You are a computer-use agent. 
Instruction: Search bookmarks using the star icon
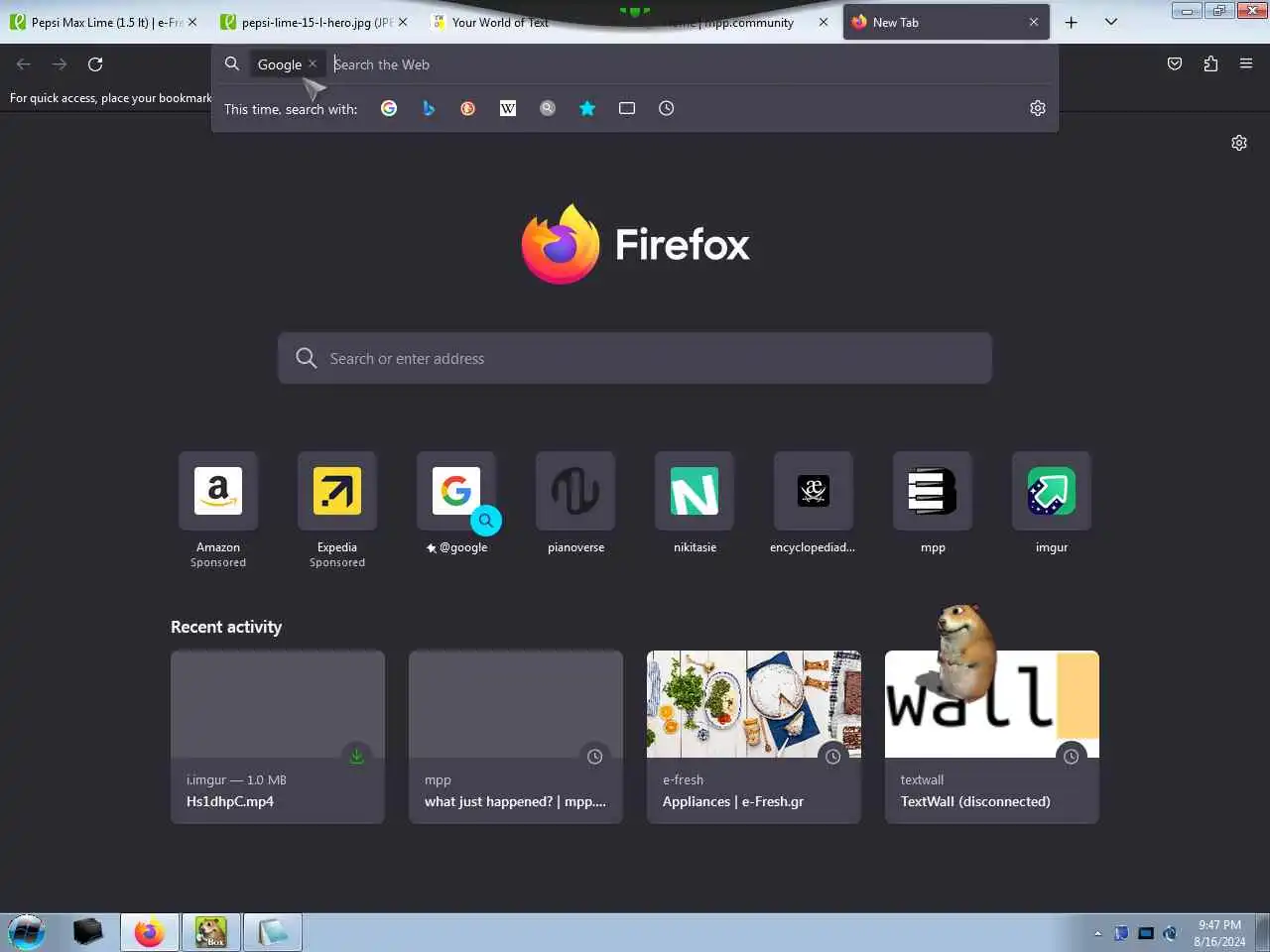pos(587,108)
